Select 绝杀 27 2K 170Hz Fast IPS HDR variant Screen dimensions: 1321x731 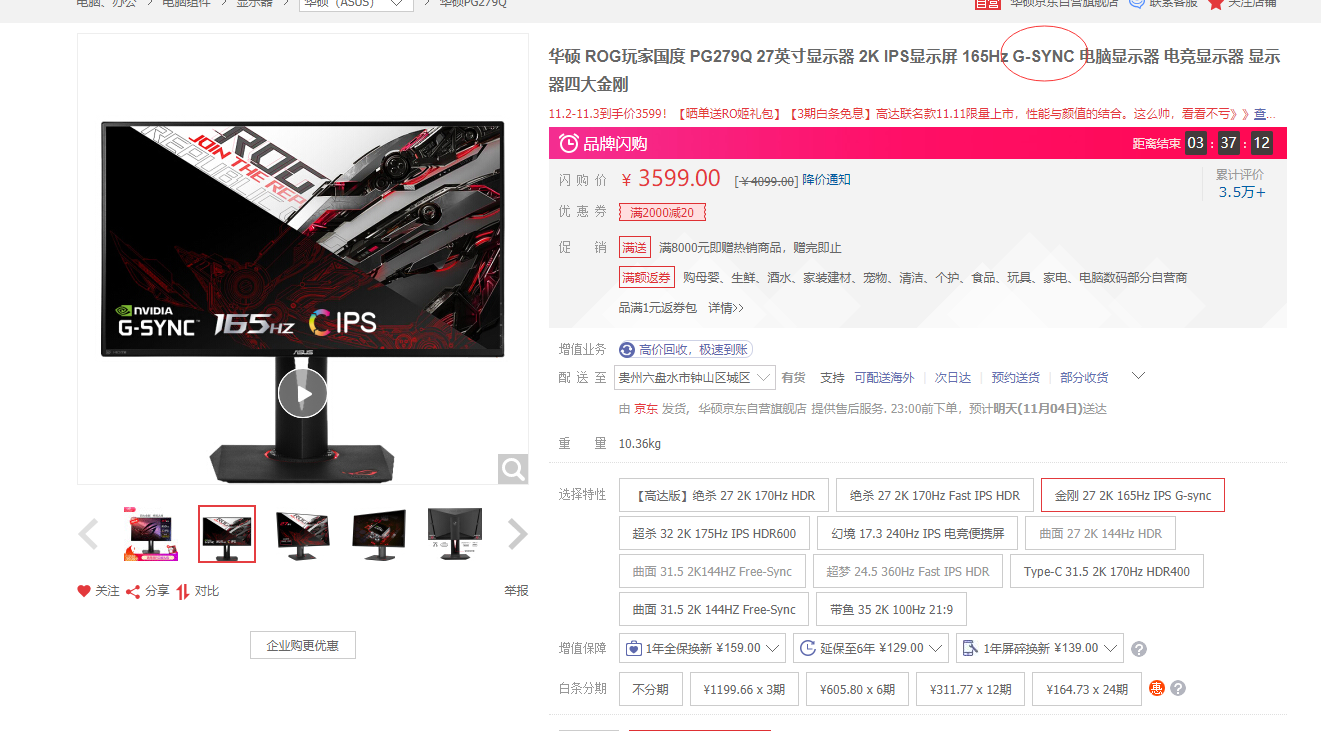coord(935,495)
